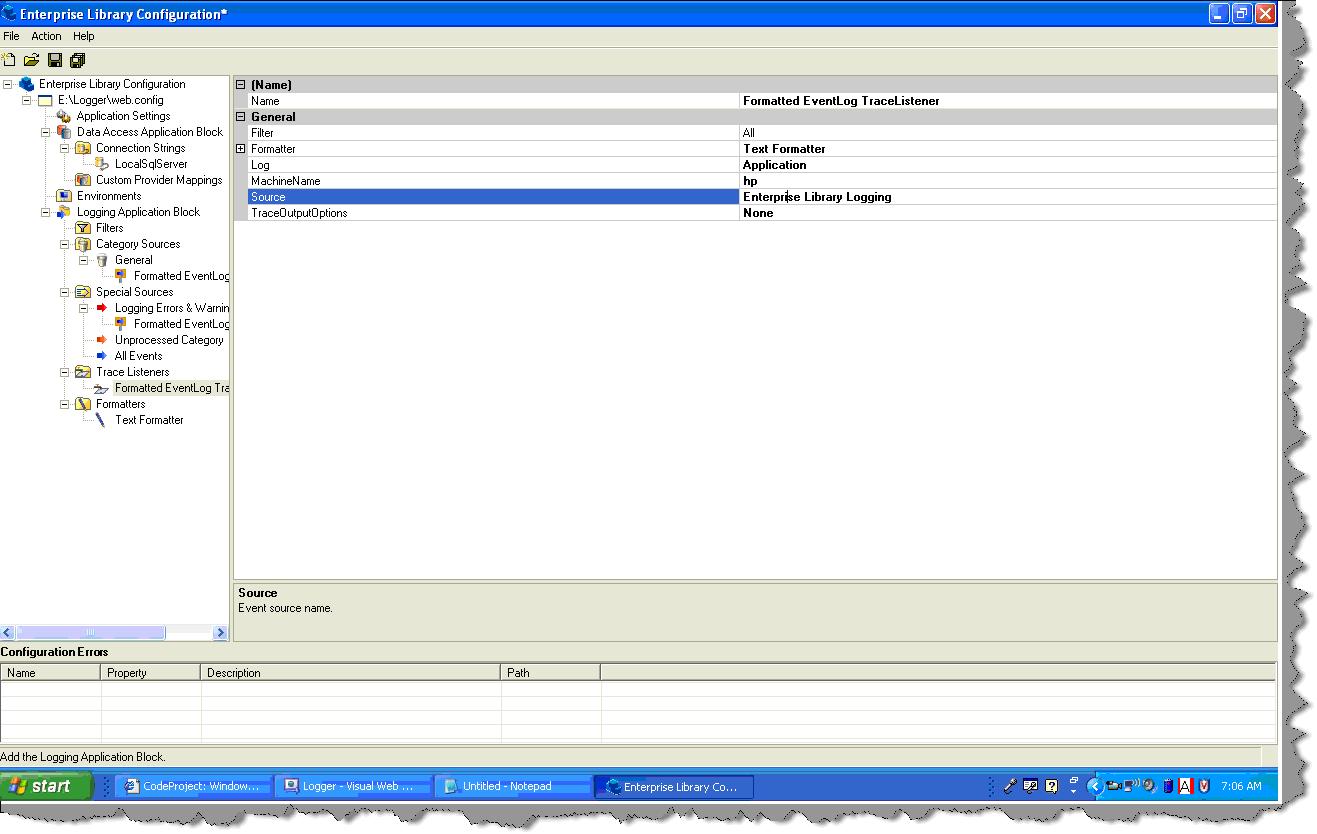Screen dimensions: 1317x834
Task: Collapse the Category Sources node
Action: point(64,244)
